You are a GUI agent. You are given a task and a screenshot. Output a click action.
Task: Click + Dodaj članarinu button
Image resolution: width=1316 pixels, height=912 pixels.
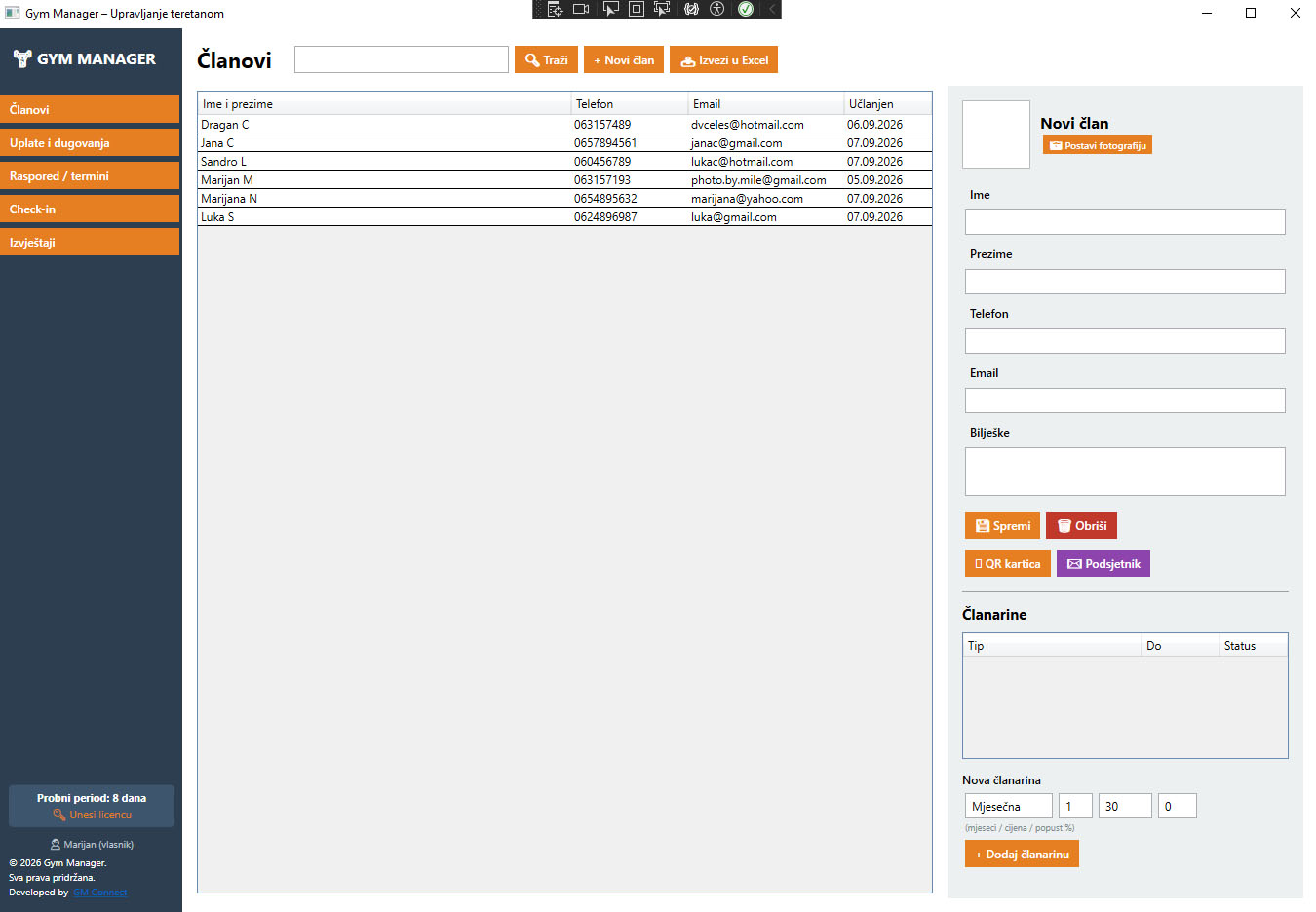point(1022,854)
